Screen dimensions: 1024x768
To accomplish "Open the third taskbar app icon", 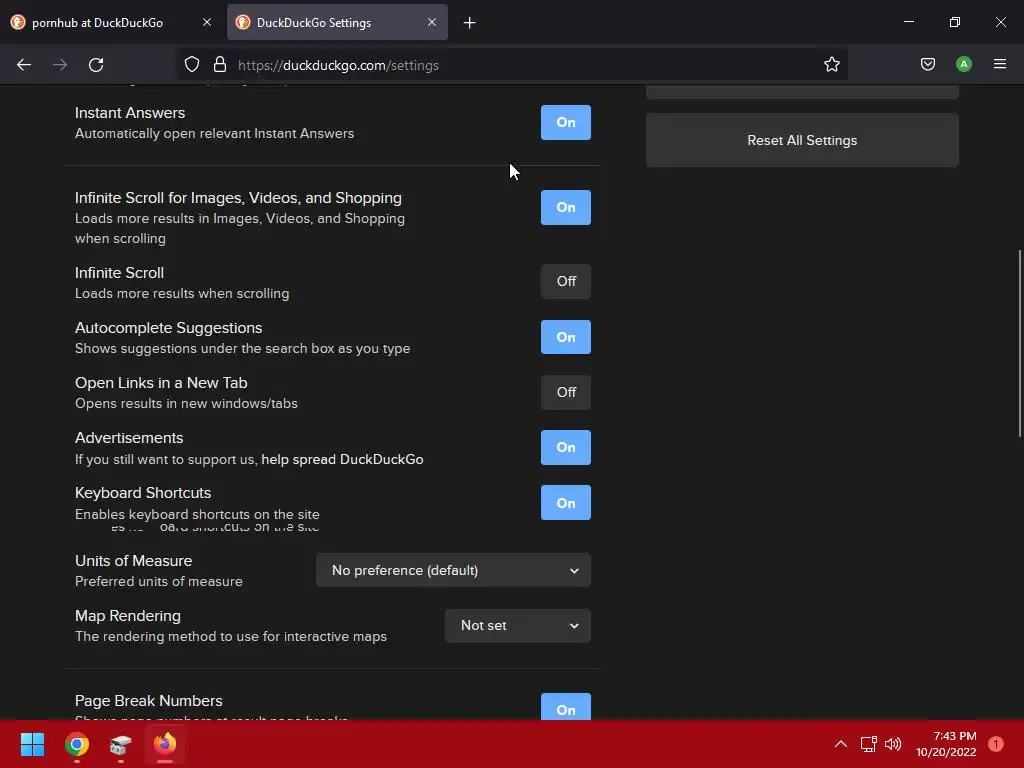I will [121, 744].
